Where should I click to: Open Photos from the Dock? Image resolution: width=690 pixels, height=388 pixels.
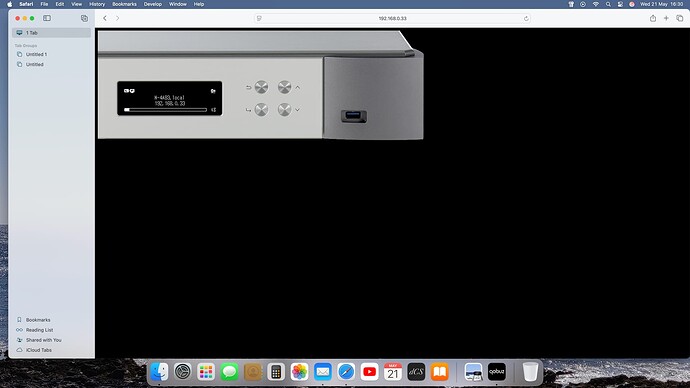pyautogui.click(x=299, y=372)
